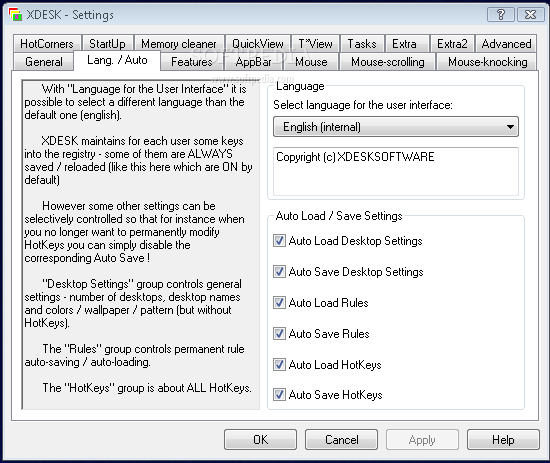Screen dimensions: 550x463
Task: Switch to the HotCorners tab
Action: 47,44
